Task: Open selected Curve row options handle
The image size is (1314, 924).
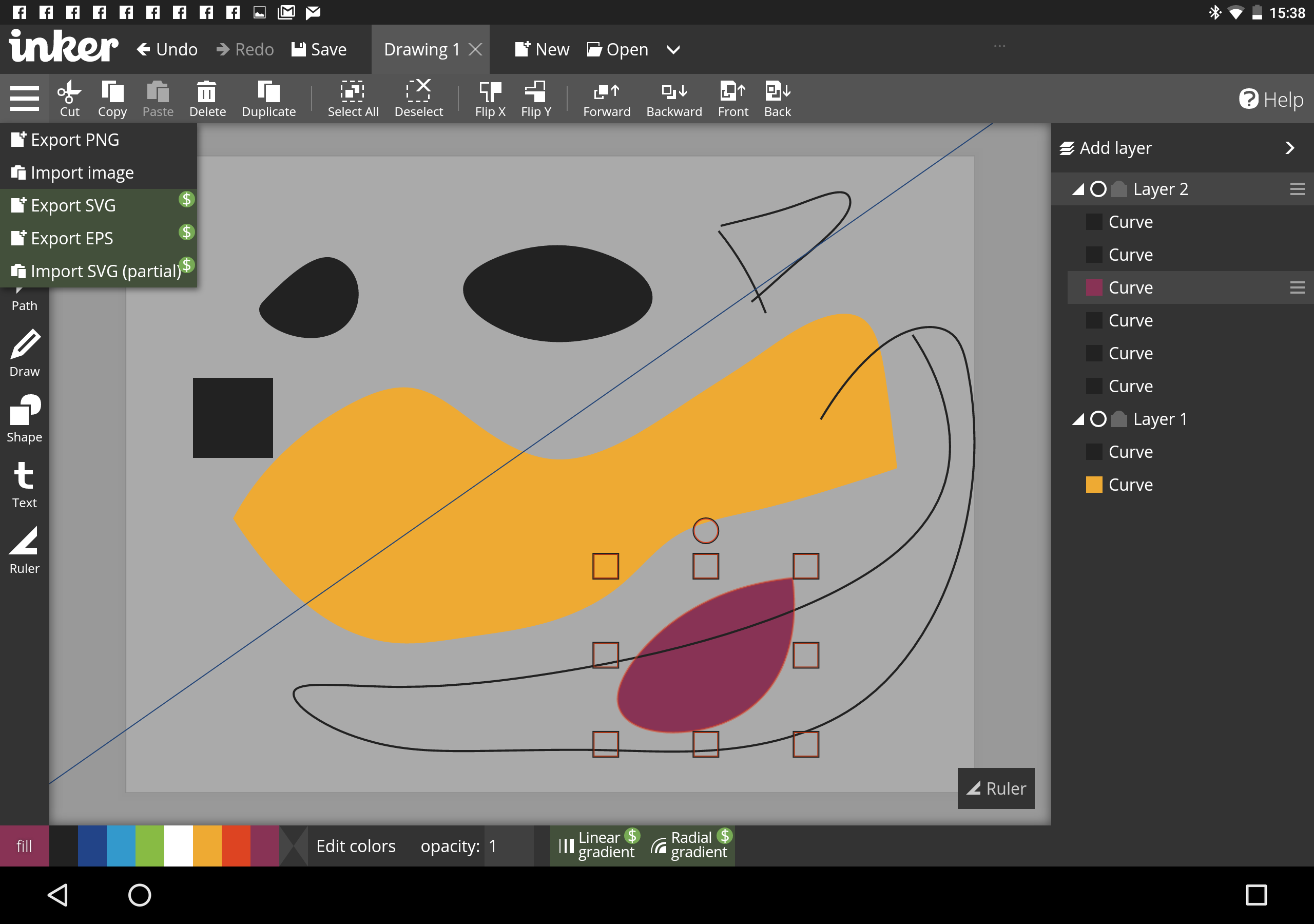Action: [1297, 287]
